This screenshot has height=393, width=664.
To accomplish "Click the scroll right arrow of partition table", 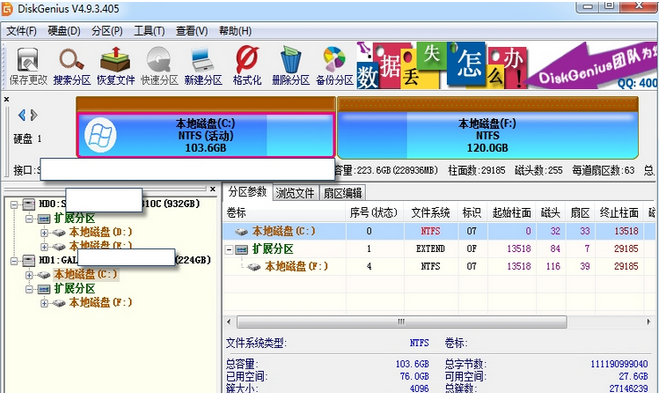I will 648,322.
